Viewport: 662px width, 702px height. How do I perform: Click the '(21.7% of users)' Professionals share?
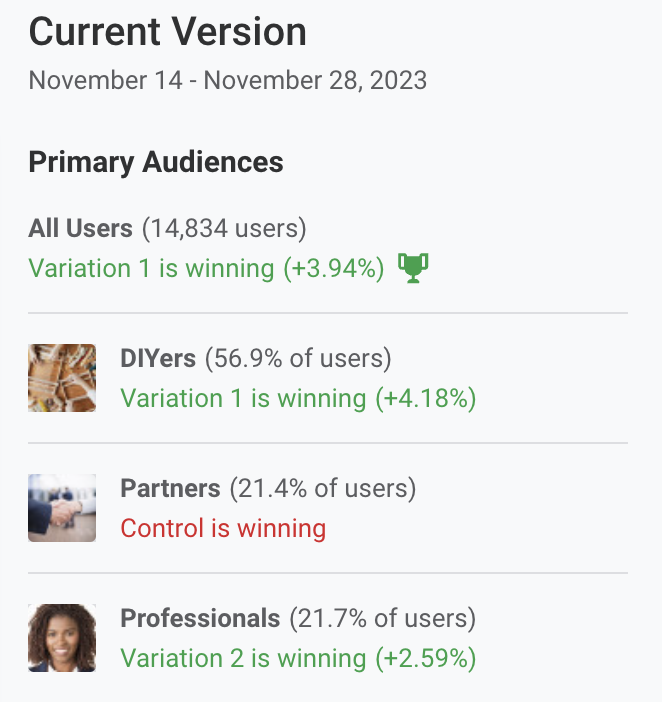383,618
